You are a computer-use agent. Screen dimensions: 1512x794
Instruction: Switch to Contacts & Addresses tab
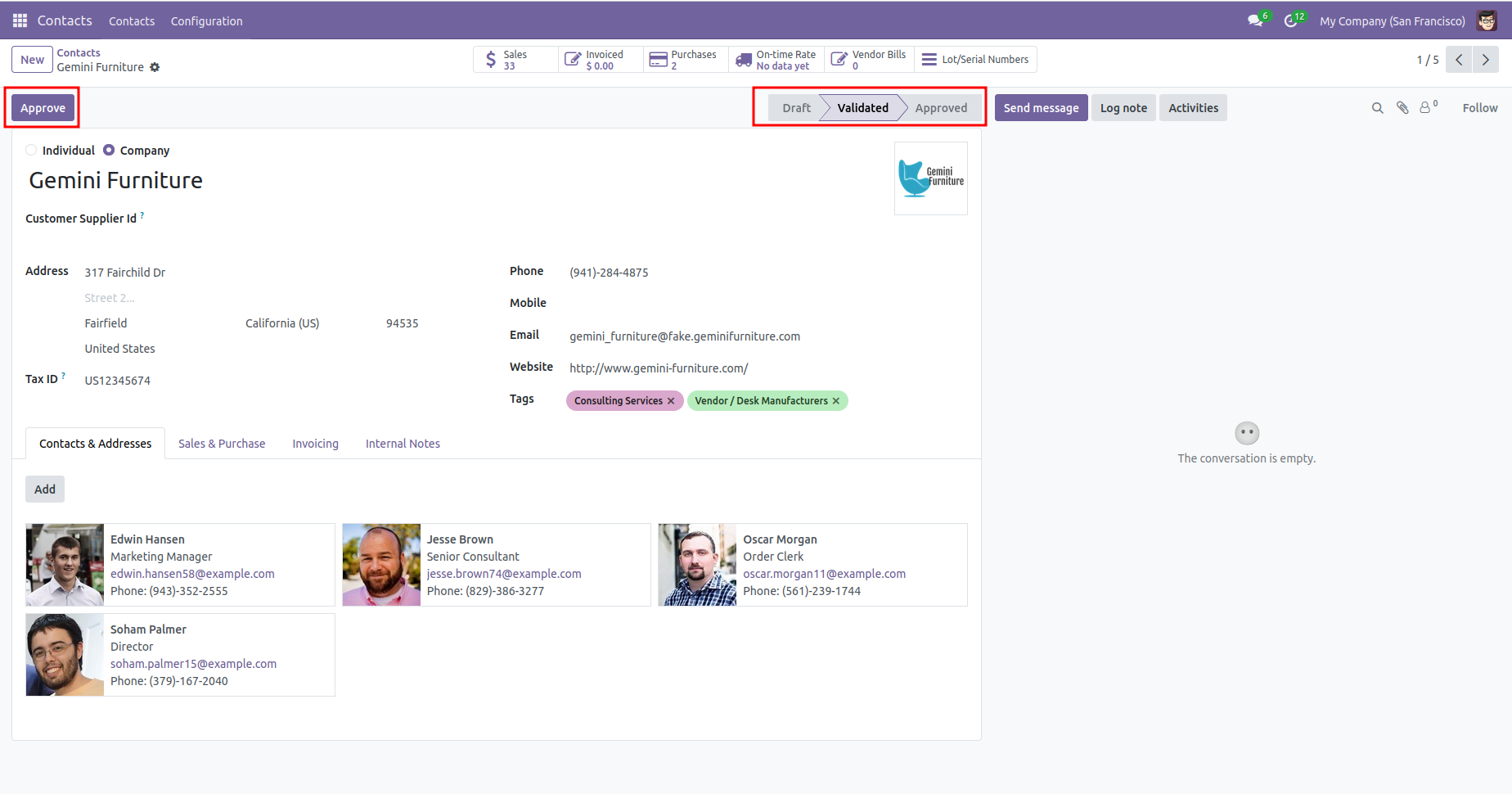coord(96,444)
